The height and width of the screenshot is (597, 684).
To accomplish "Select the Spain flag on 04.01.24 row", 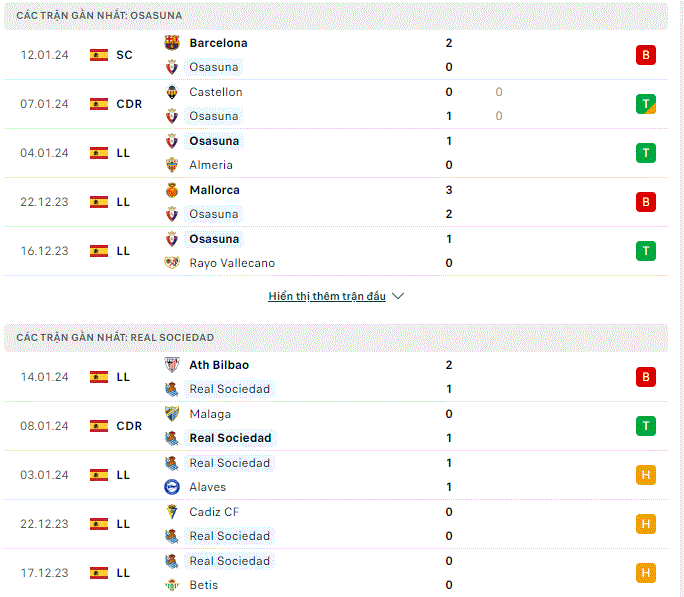I will click(x=99, y=153).
